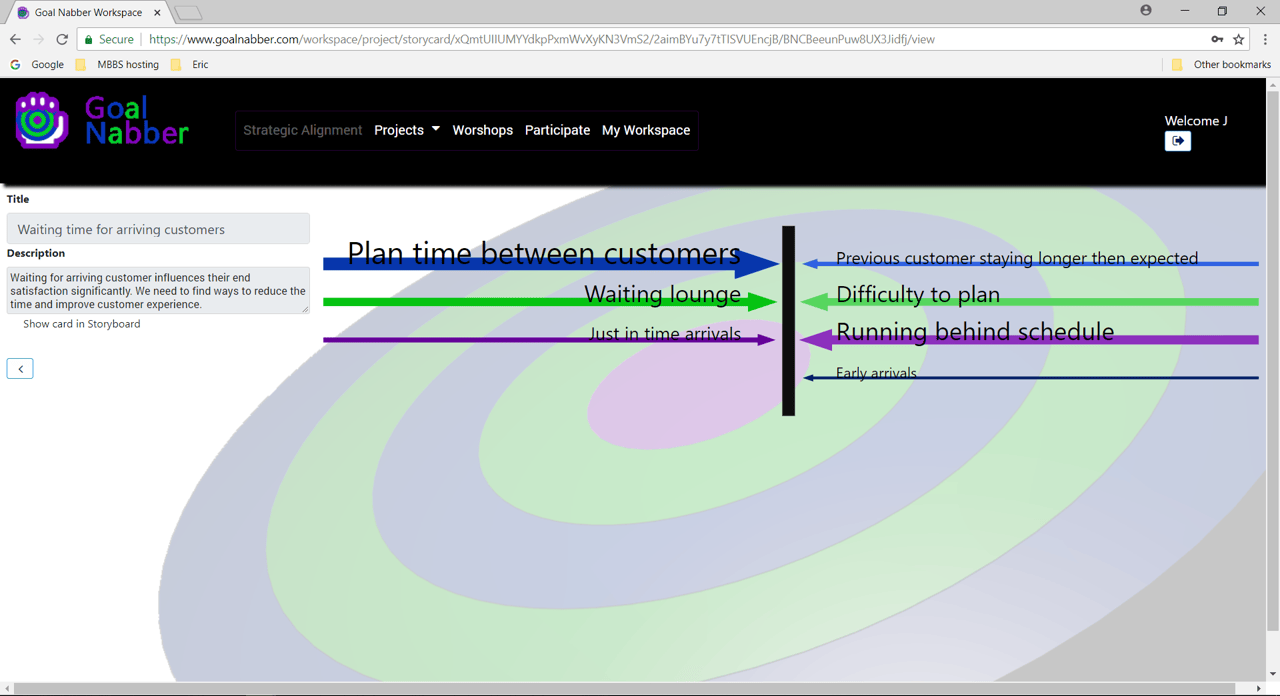
Task: Open the Other bookmarks folder
Action: (x=1221, y=64)
